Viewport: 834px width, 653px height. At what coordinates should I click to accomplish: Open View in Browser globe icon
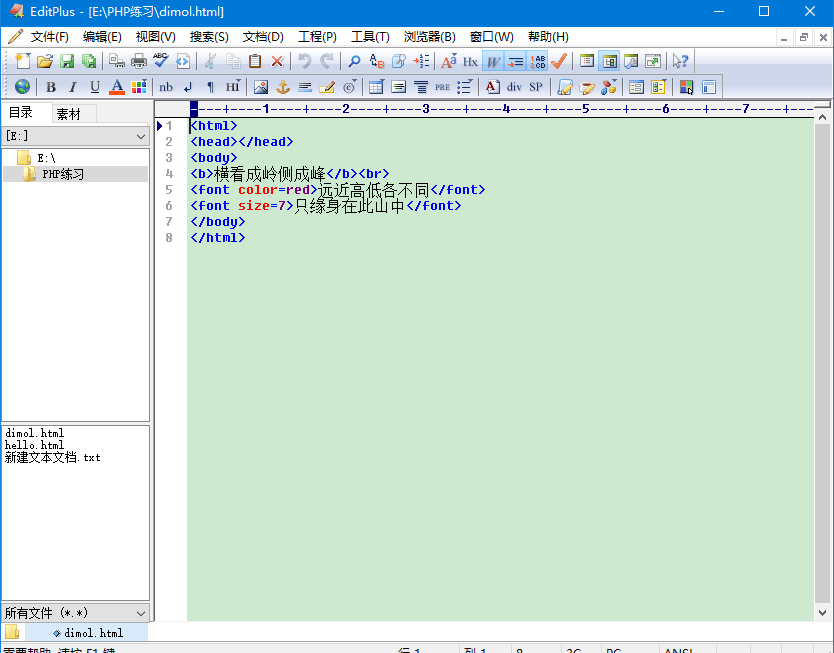(x=22, y=87)
